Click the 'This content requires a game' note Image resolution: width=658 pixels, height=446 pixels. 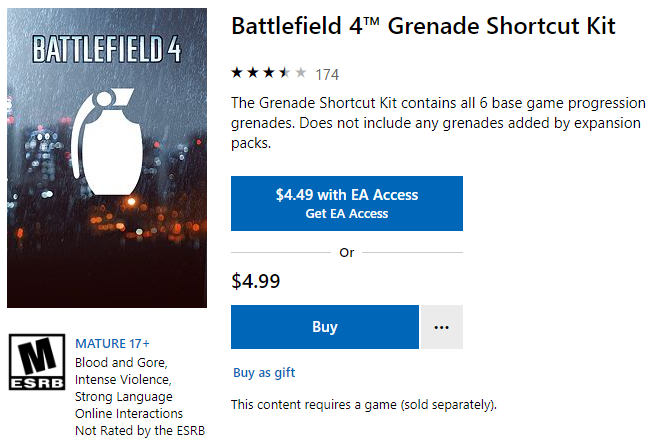363,405
